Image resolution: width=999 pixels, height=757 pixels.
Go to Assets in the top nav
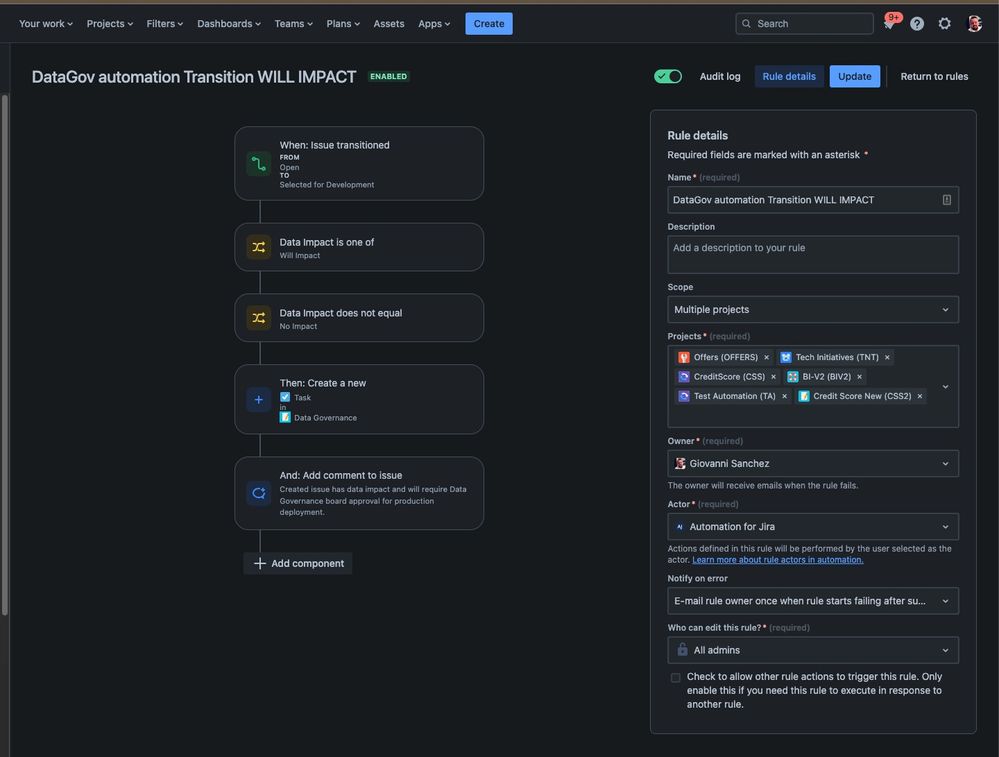[x=389, y=24]
